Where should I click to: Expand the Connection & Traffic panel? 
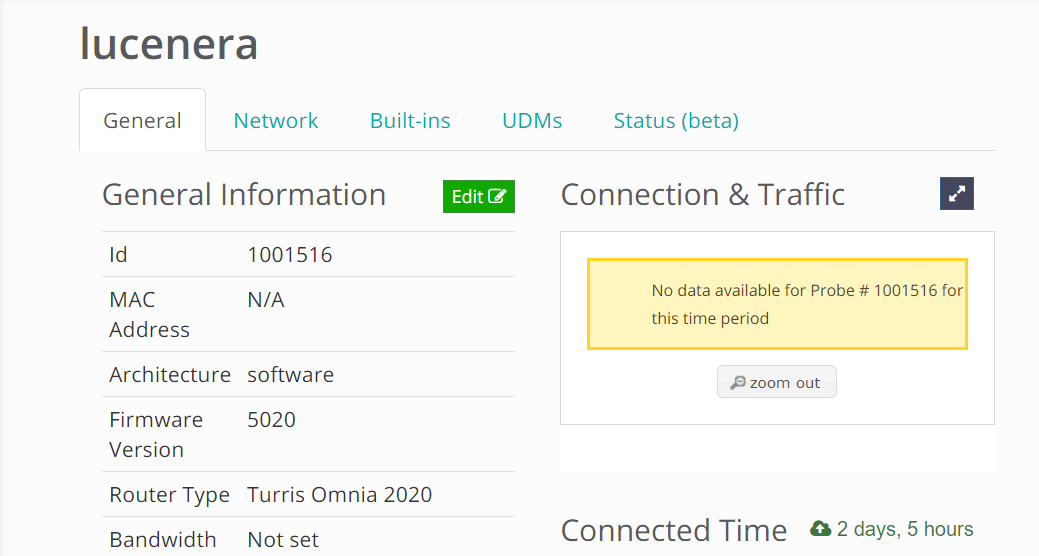tap(956, 194)
